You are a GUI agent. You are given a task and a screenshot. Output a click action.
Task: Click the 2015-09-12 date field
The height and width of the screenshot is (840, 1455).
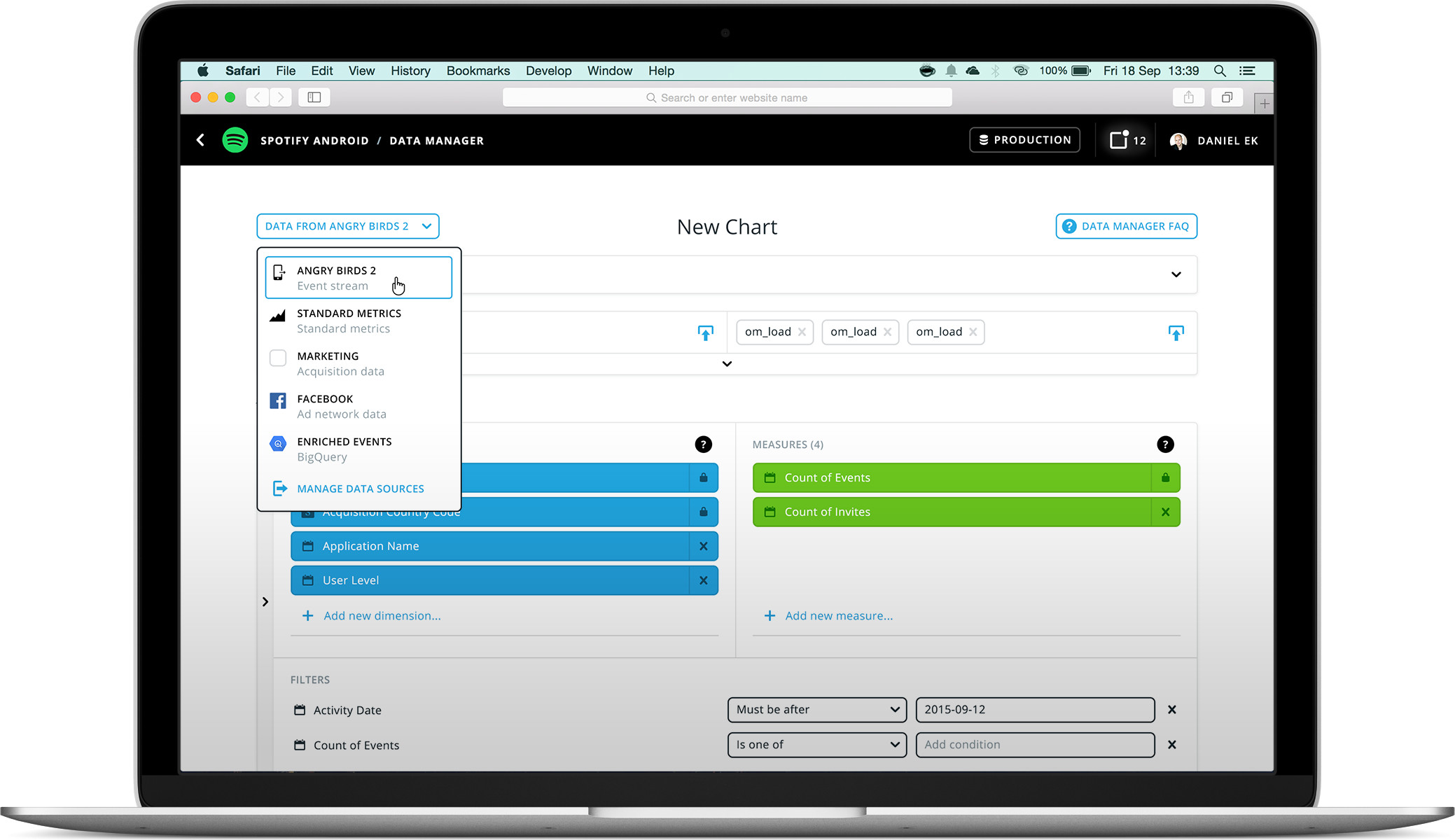click(1035, 710)
